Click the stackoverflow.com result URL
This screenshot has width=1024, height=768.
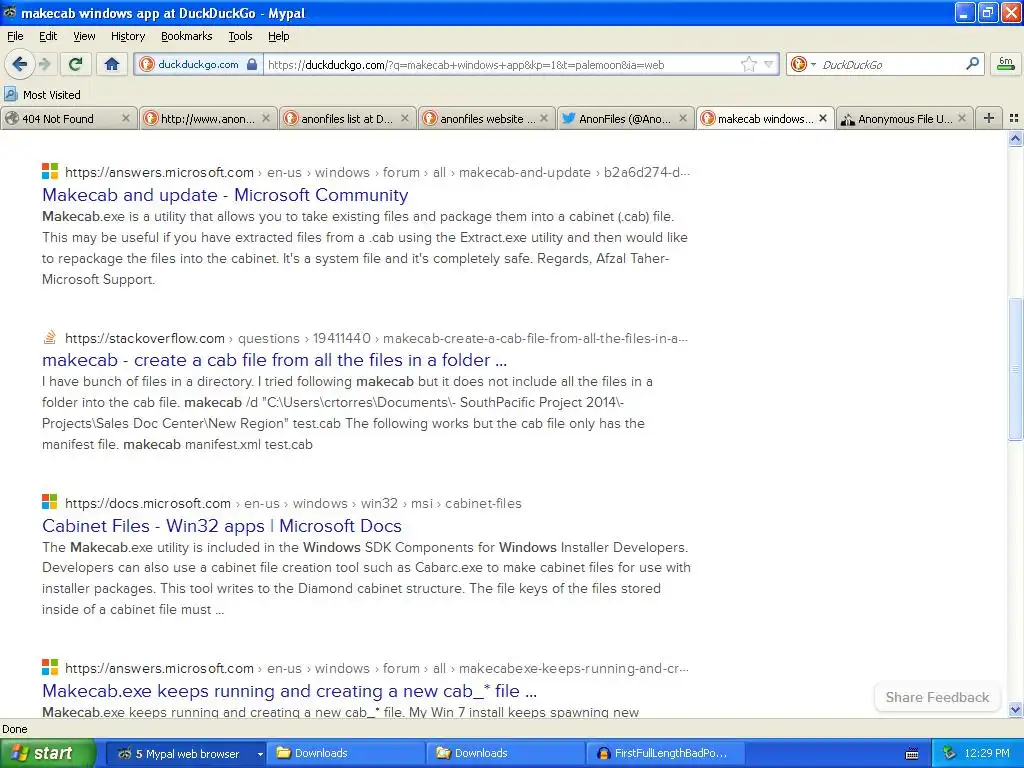376,338
